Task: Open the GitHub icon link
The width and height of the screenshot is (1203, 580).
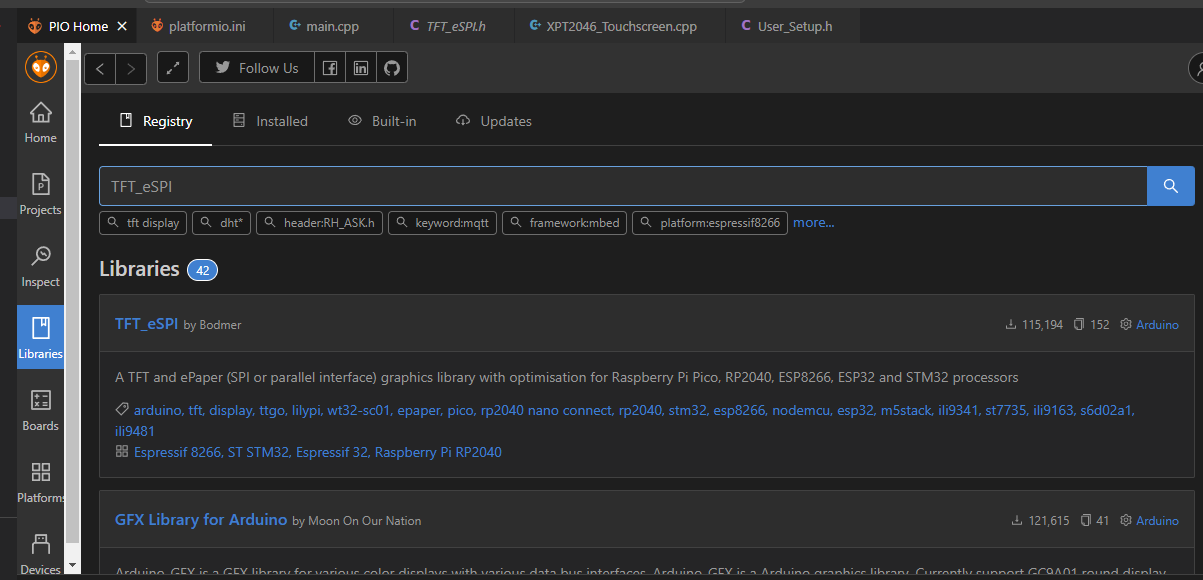Action: tap(392, 68)
